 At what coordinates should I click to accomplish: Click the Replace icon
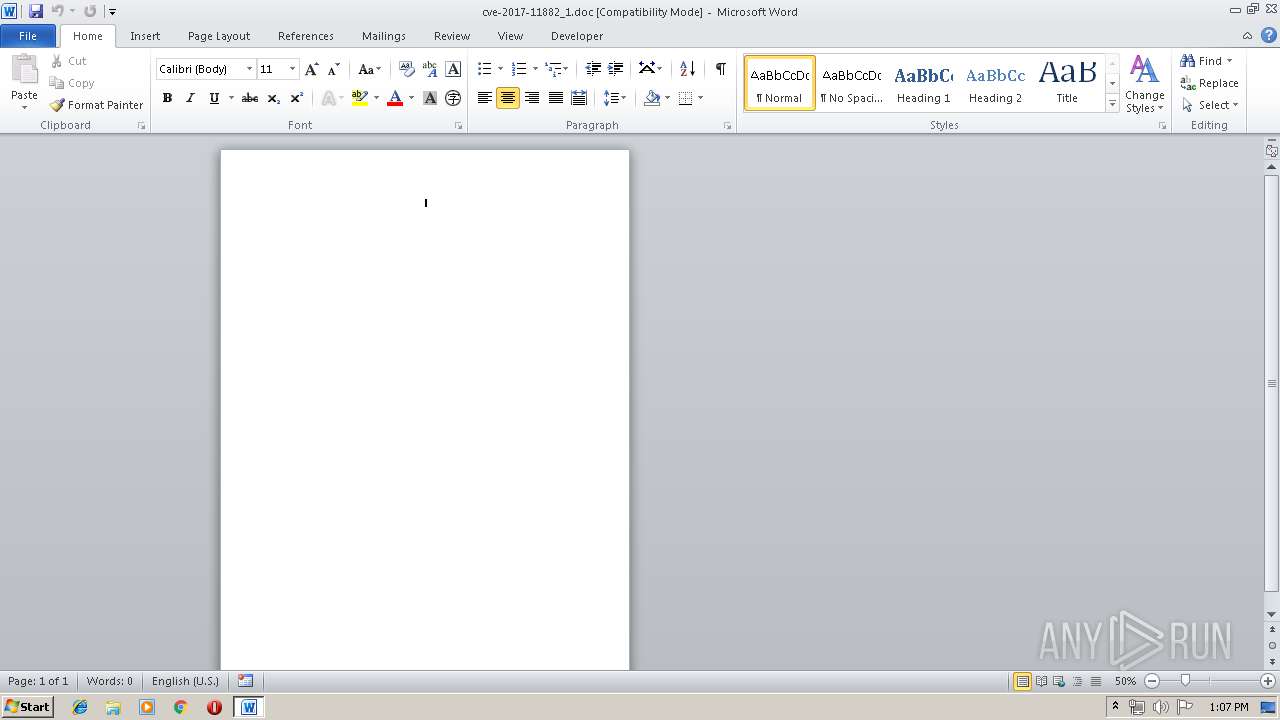coord(1188,83)
